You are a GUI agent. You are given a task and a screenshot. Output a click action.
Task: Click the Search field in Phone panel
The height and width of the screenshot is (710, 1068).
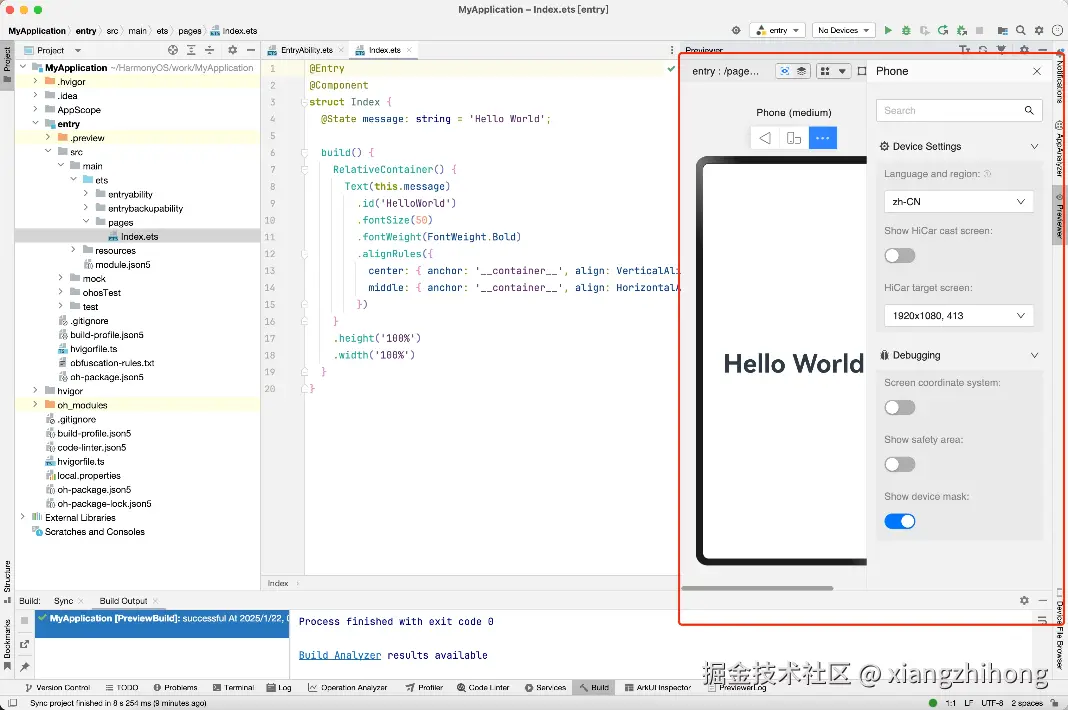coord(959,110)
